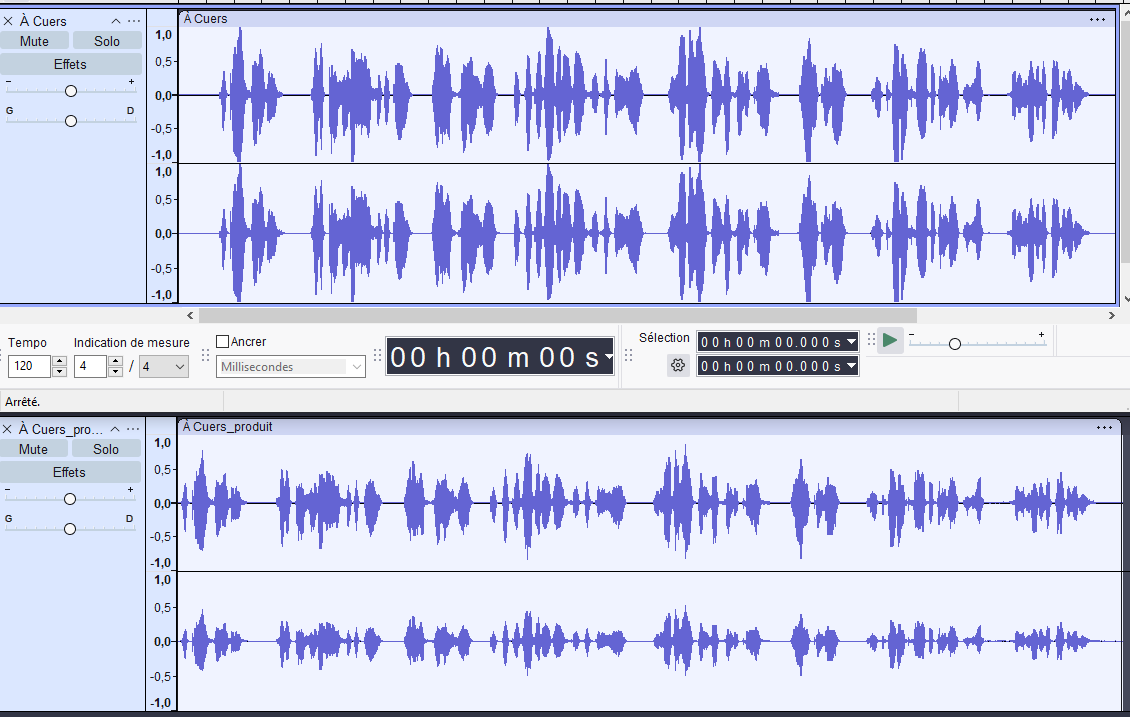Open selection end time format dropdown
This screenshot has width=1130, height=717.
(851, 366)
